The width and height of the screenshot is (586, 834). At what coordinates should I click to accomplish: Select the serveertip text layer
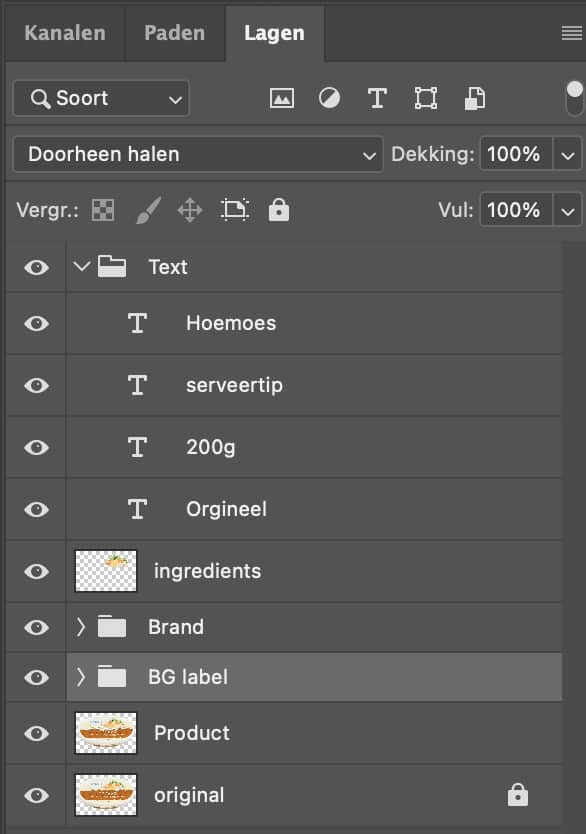coord(314,385)
